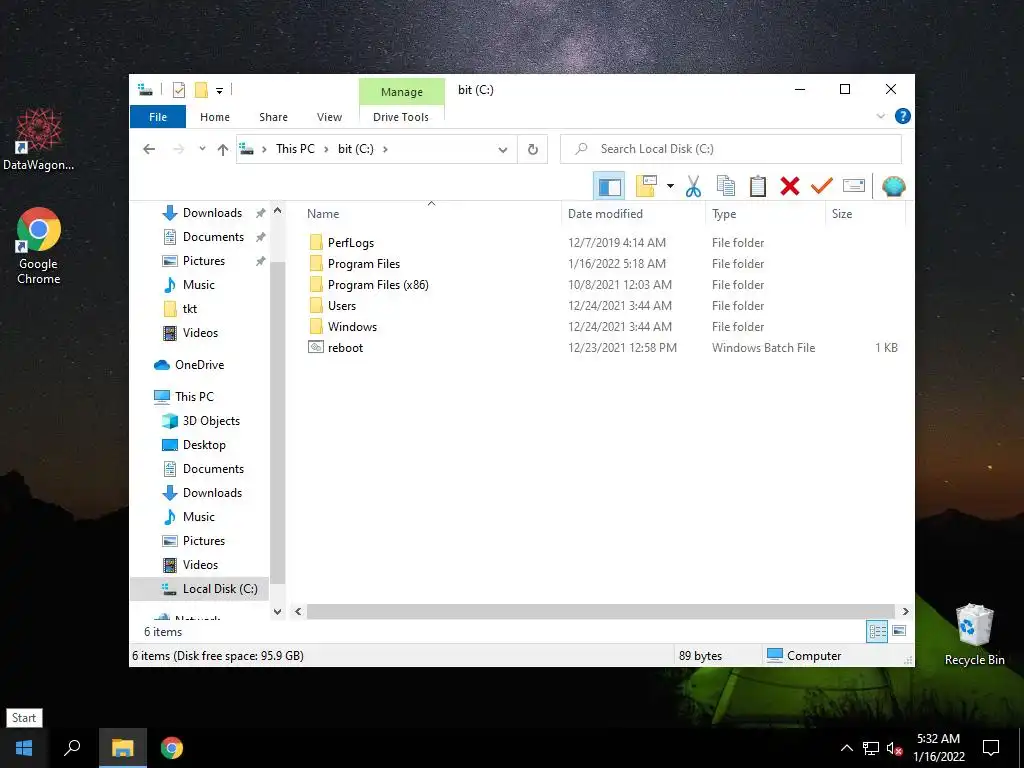Open Customize Quick Access Toolbar dropdown
This screenshot has width=1024, height=768.
[219, 91]
